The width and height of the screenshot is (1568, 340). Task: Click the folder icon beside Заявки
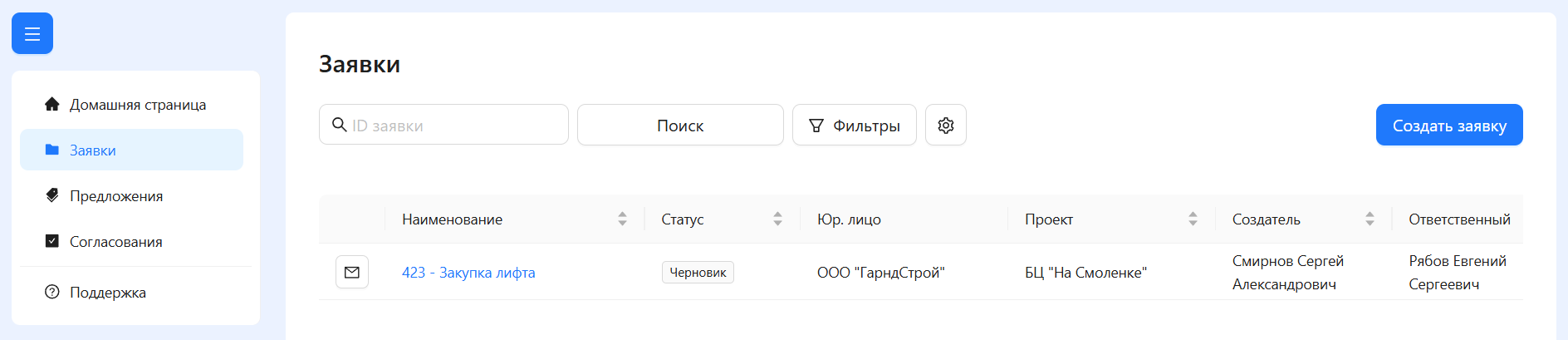[52, 150]
